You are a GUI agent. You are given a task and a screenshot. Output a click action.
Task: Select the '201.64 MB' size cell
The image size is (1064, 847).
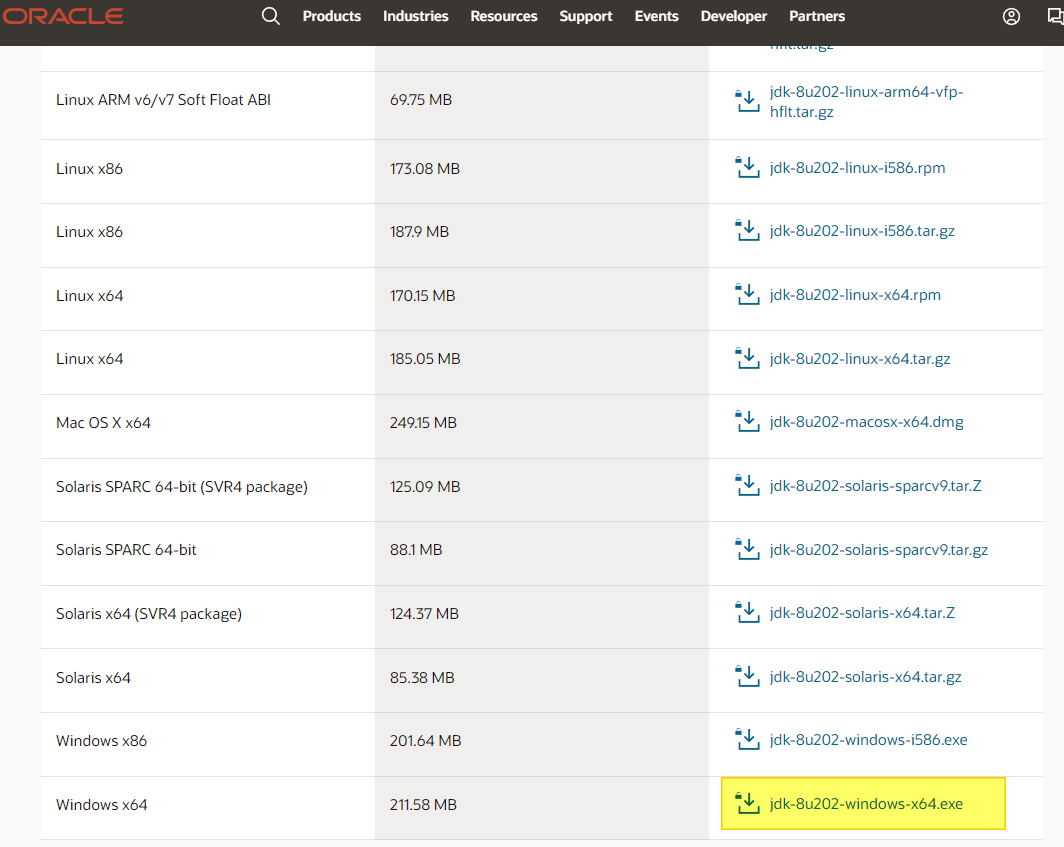[542, 745]
